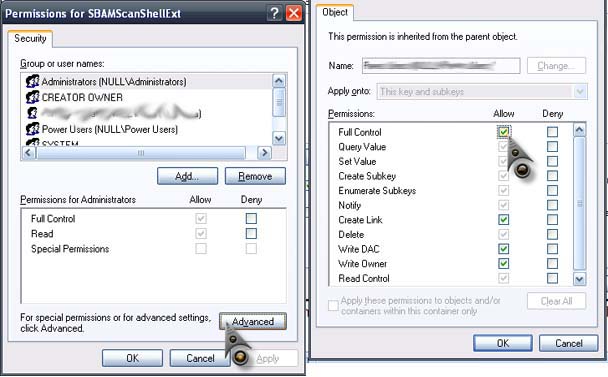The height and width of the screenshot is (377, 608).
Task: Toggle Allow for Enumerate Subkeys
Action: (503, 190)
